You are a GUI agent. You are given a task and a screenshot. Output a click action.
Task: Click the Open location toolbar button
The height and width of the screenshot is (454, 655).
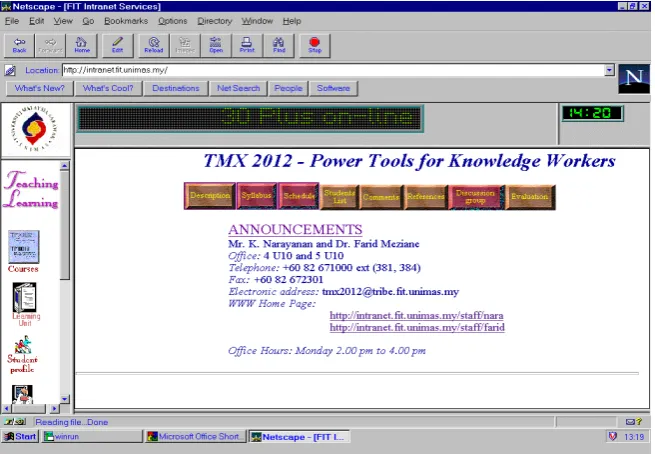216,45
